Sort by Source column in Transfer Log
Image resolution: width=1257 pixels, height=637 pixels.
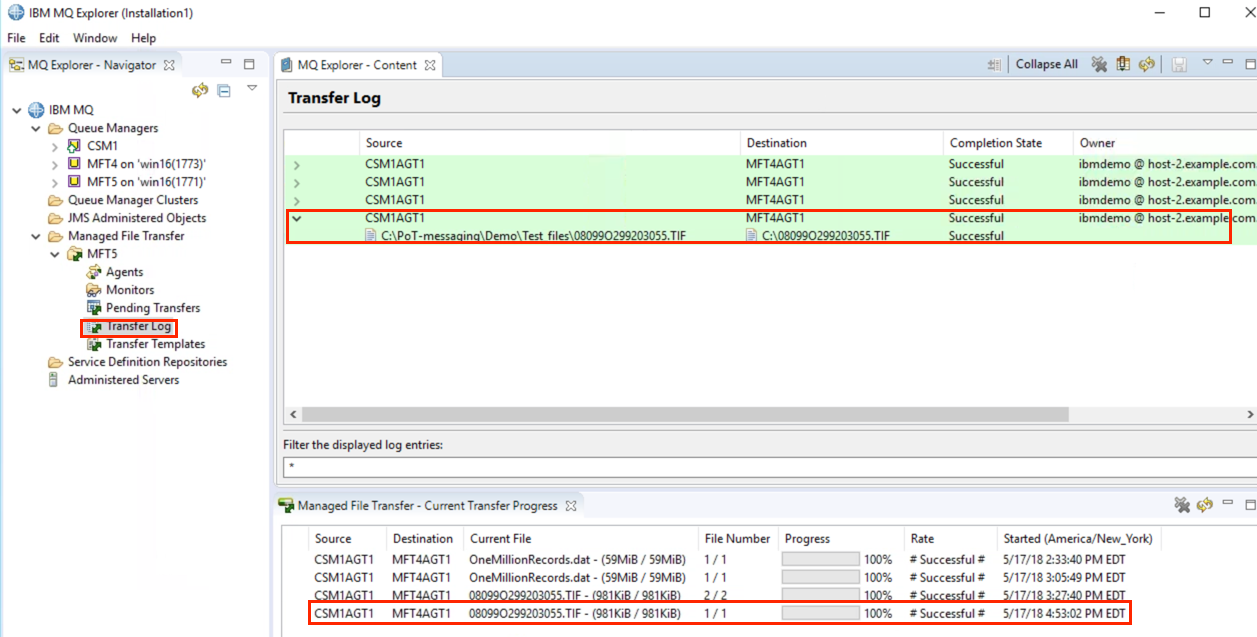pos(550,143)
